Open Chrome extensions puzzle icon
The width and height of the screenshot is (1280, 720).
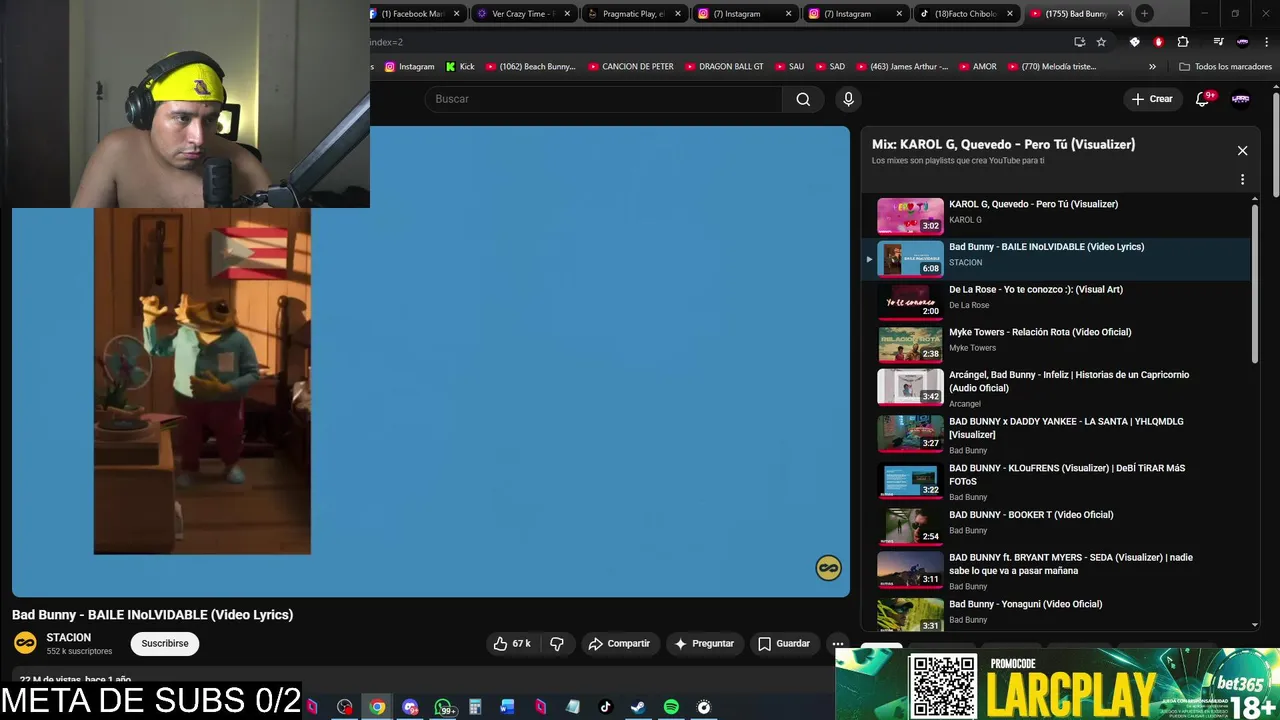[x=1183, y=42]
